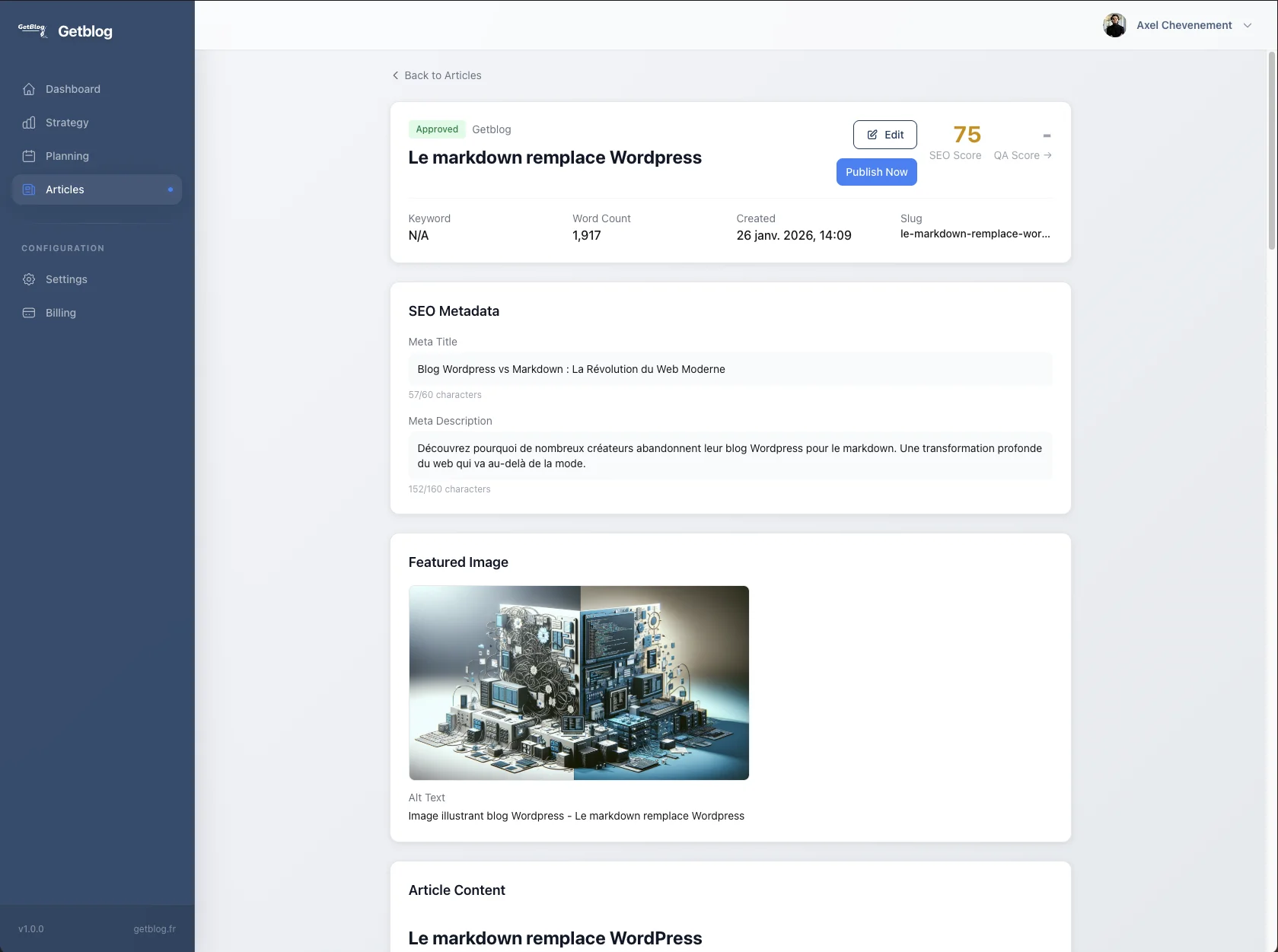Viewport: 1278px width, 952px height.
Task: Expand the Axel Chevenement account dropdown
Action: 1248,25
